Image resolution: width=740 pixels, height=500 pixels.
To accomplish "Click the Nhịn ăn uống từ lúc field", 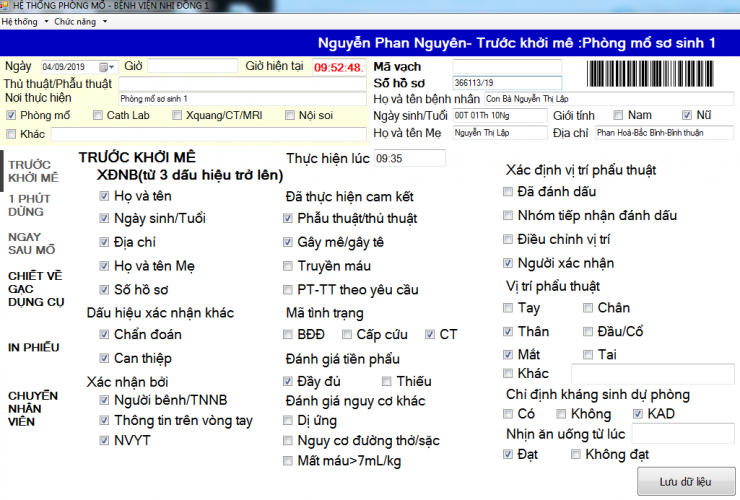I will pyautogui.click(x=683, y=433).
